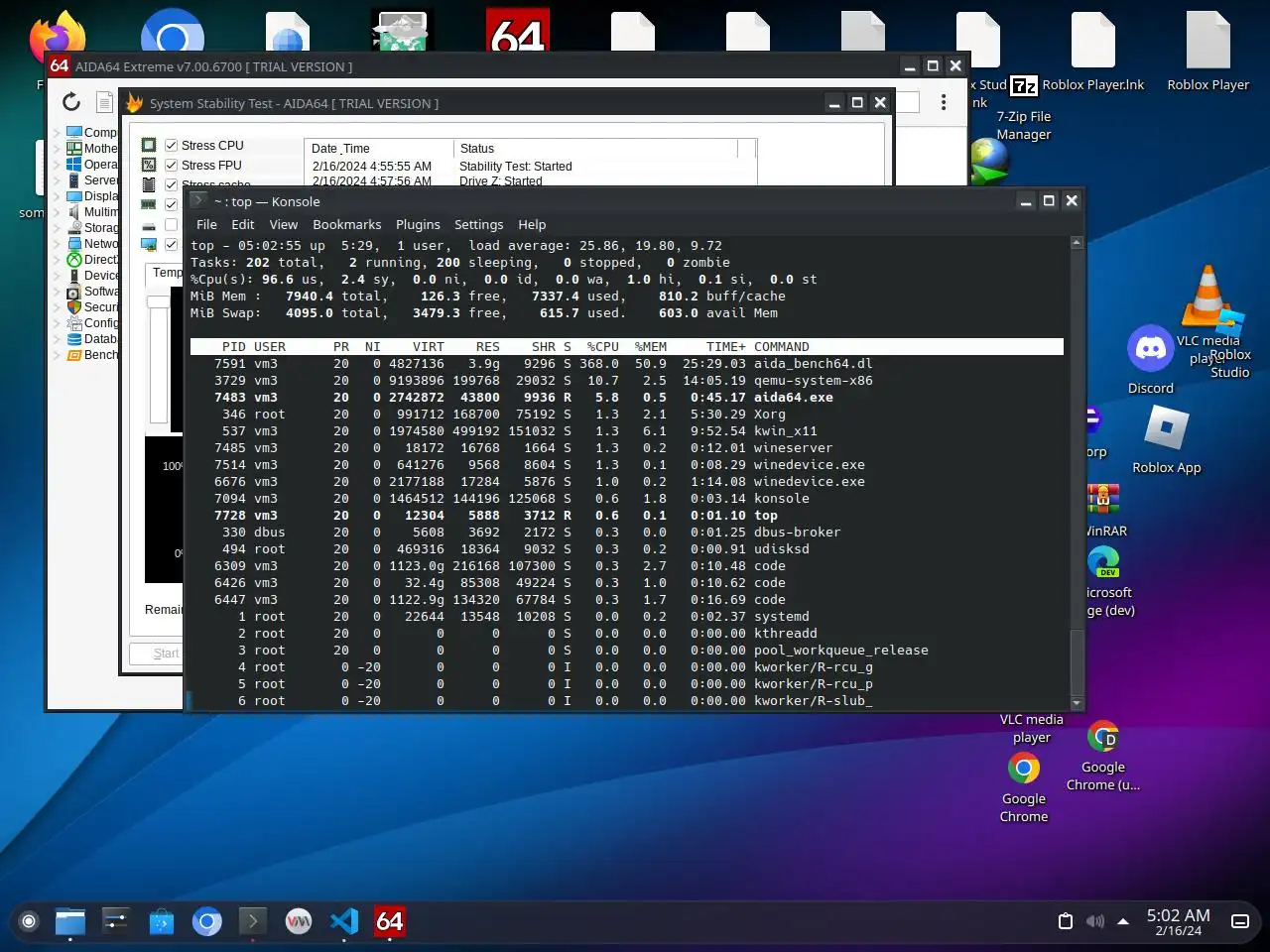Open the Google Chrome (u...) desktop shortcut

[1103, 737]
